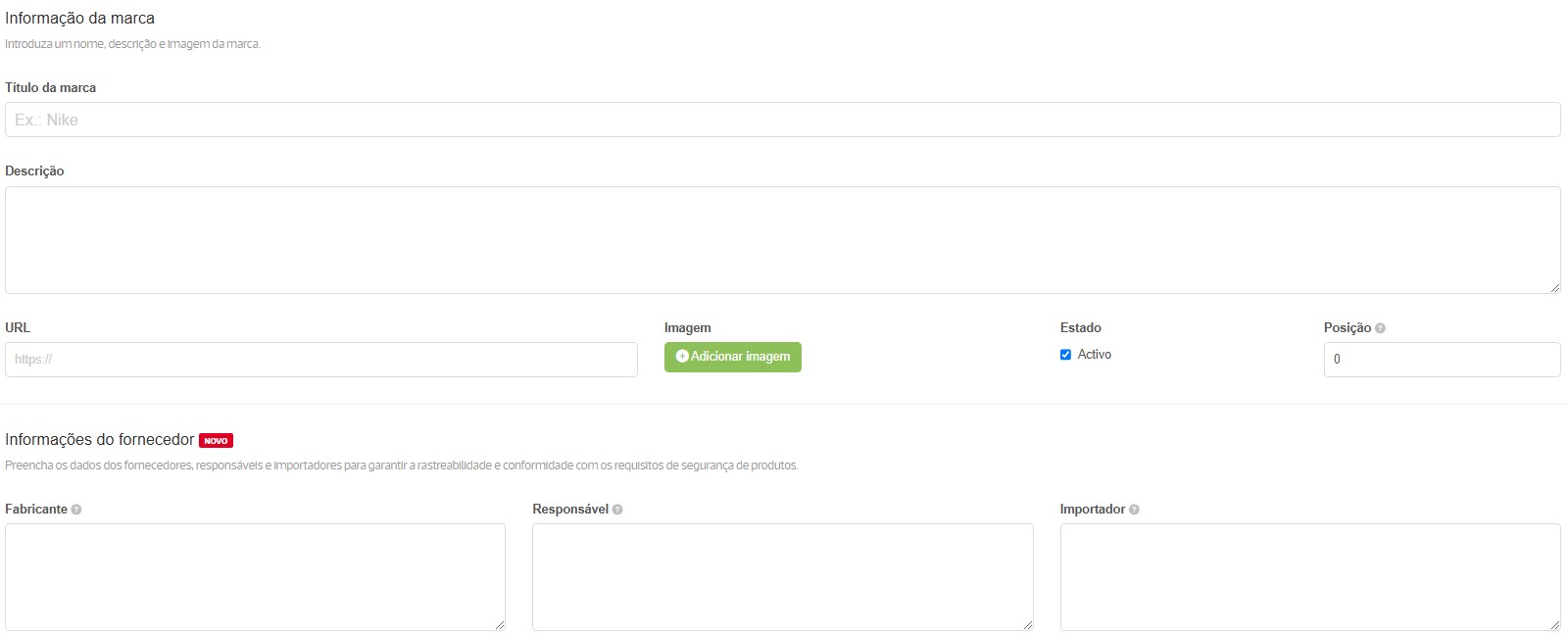Click the help icon next to Responsável
The height and width of the screenshot is (636, 1568).
pos(617,510)
